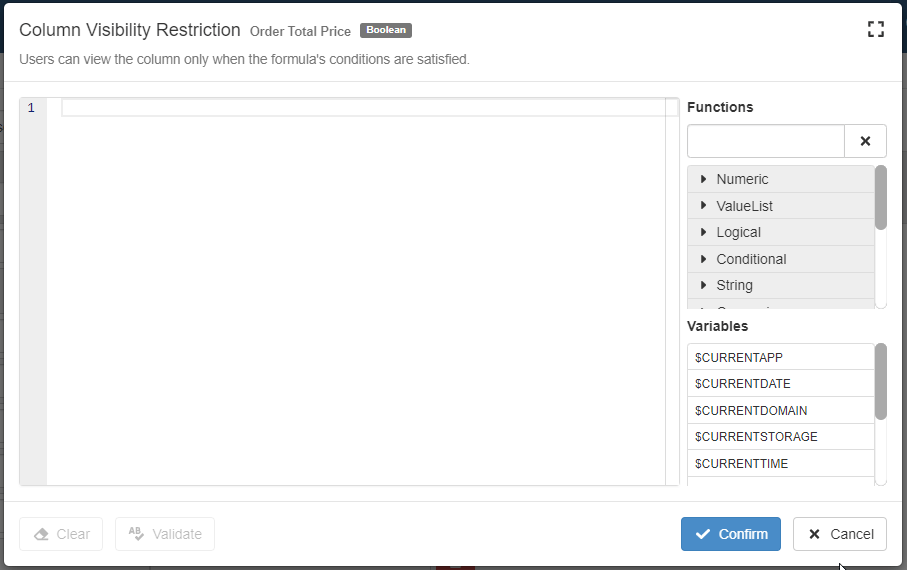This screenshot has width=907, height=570.
Task: Click the Clear eraser button
Action: (61, 534)
